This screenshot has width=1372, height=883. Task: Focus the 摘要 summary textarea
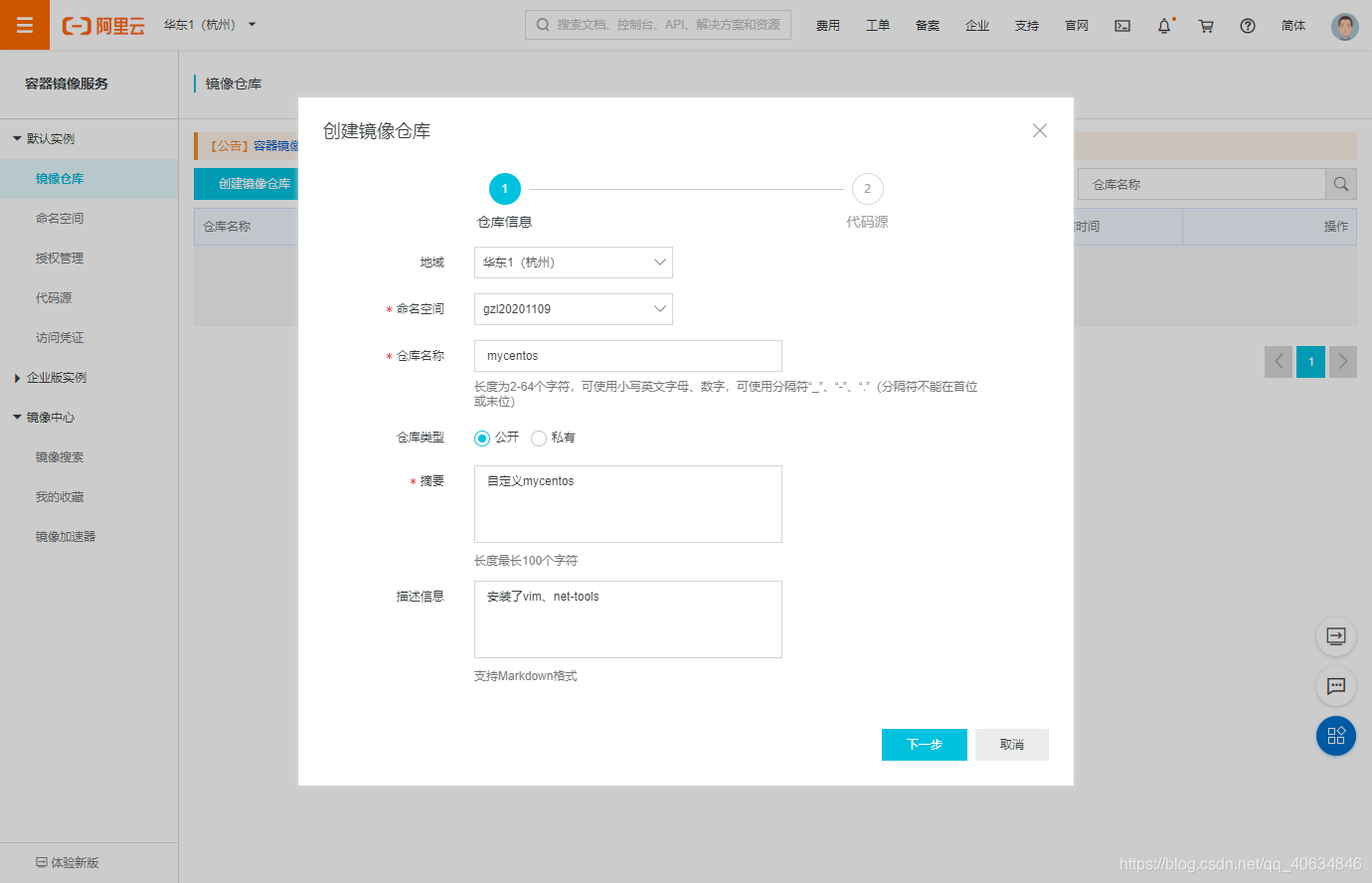[x=628, y=504]
